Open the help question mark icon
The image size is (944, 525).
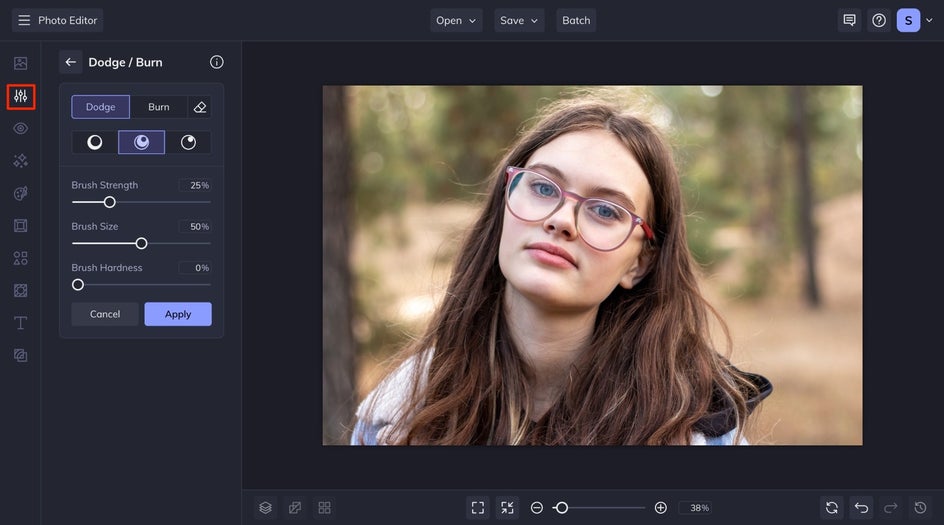point(879,20)
